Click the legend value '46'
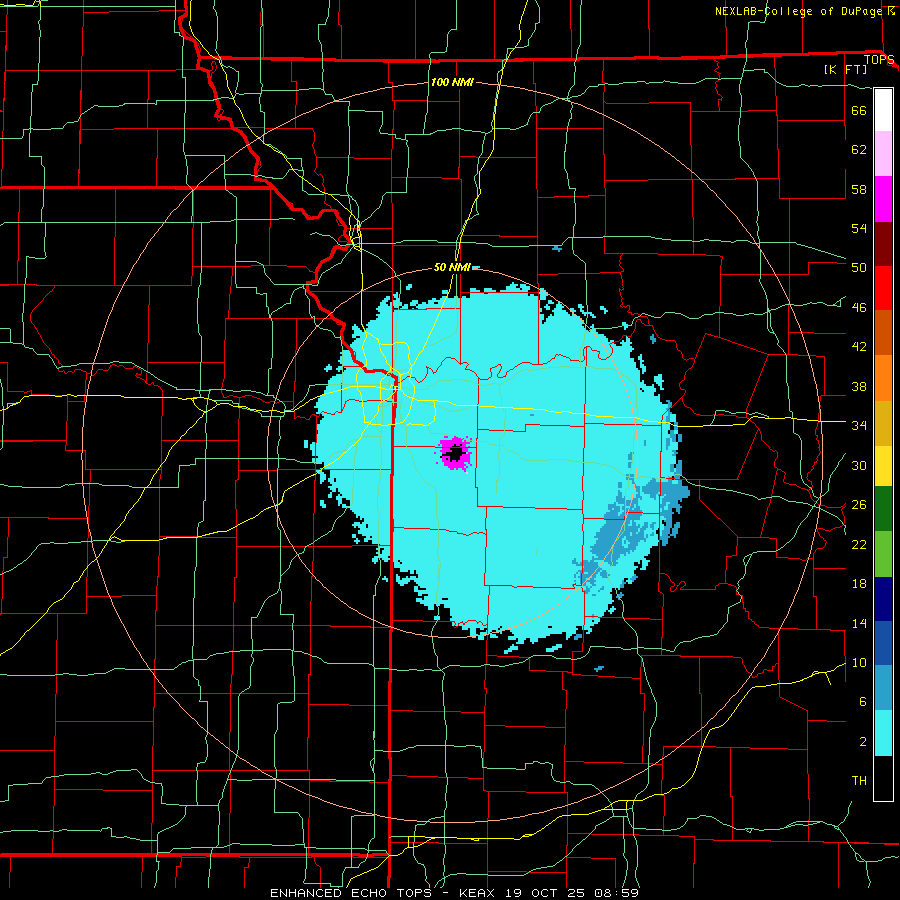900x900 pixels. click(859, 308)
